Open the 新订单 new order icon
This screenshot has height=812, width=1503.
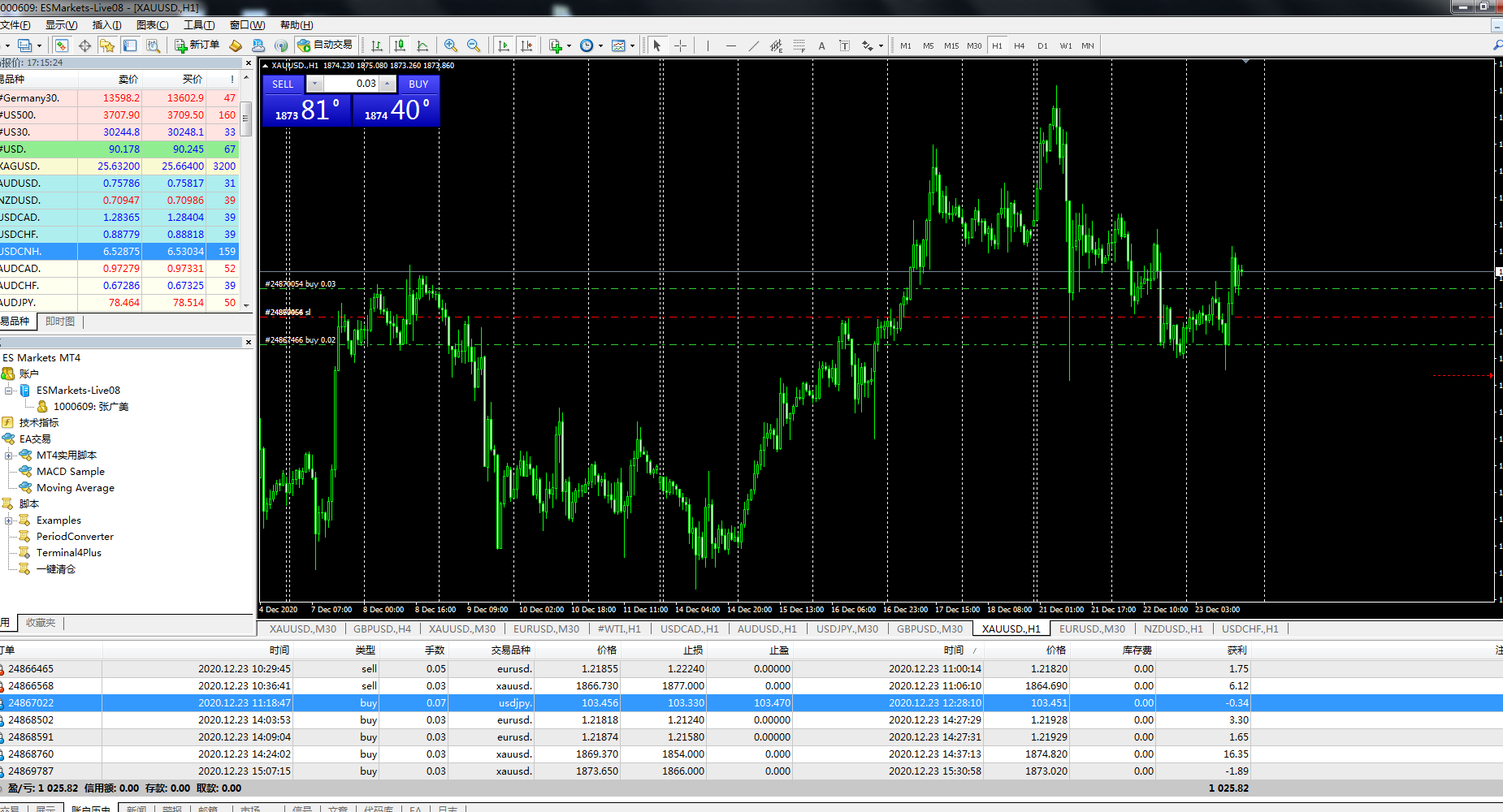tap(197, 45)
